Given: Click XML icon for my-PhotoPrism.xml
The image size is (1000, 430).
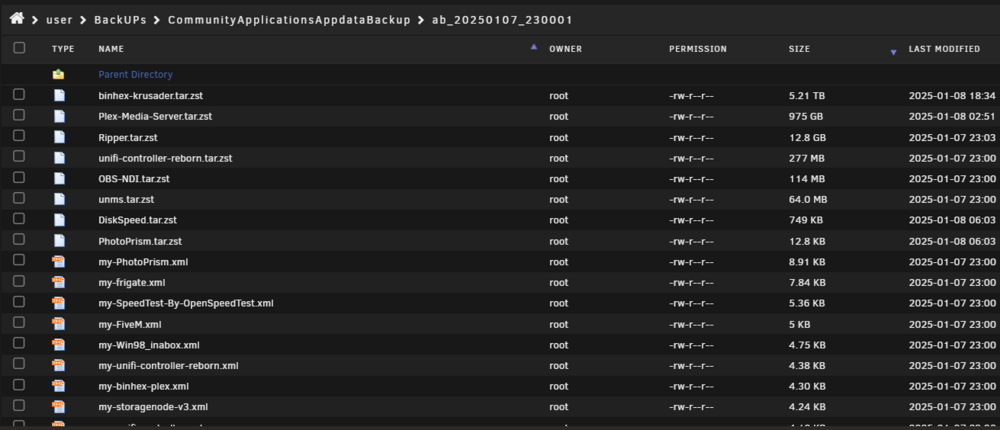Looking at the screenshot, I should [59, 262].
